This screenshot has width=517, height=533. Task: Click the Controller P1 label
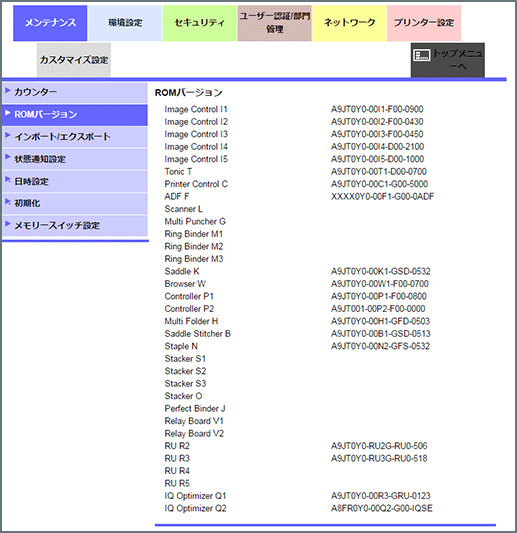tap(189, 296)
